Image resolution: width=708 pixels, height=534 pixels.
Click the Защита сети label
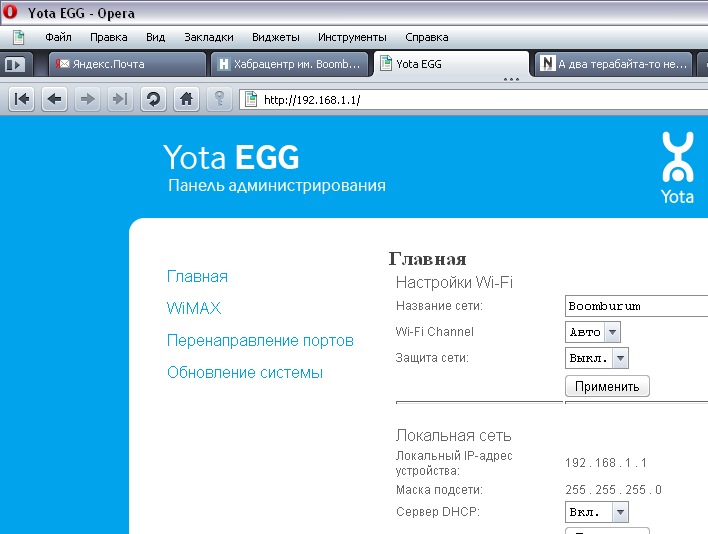coord(432,358)
